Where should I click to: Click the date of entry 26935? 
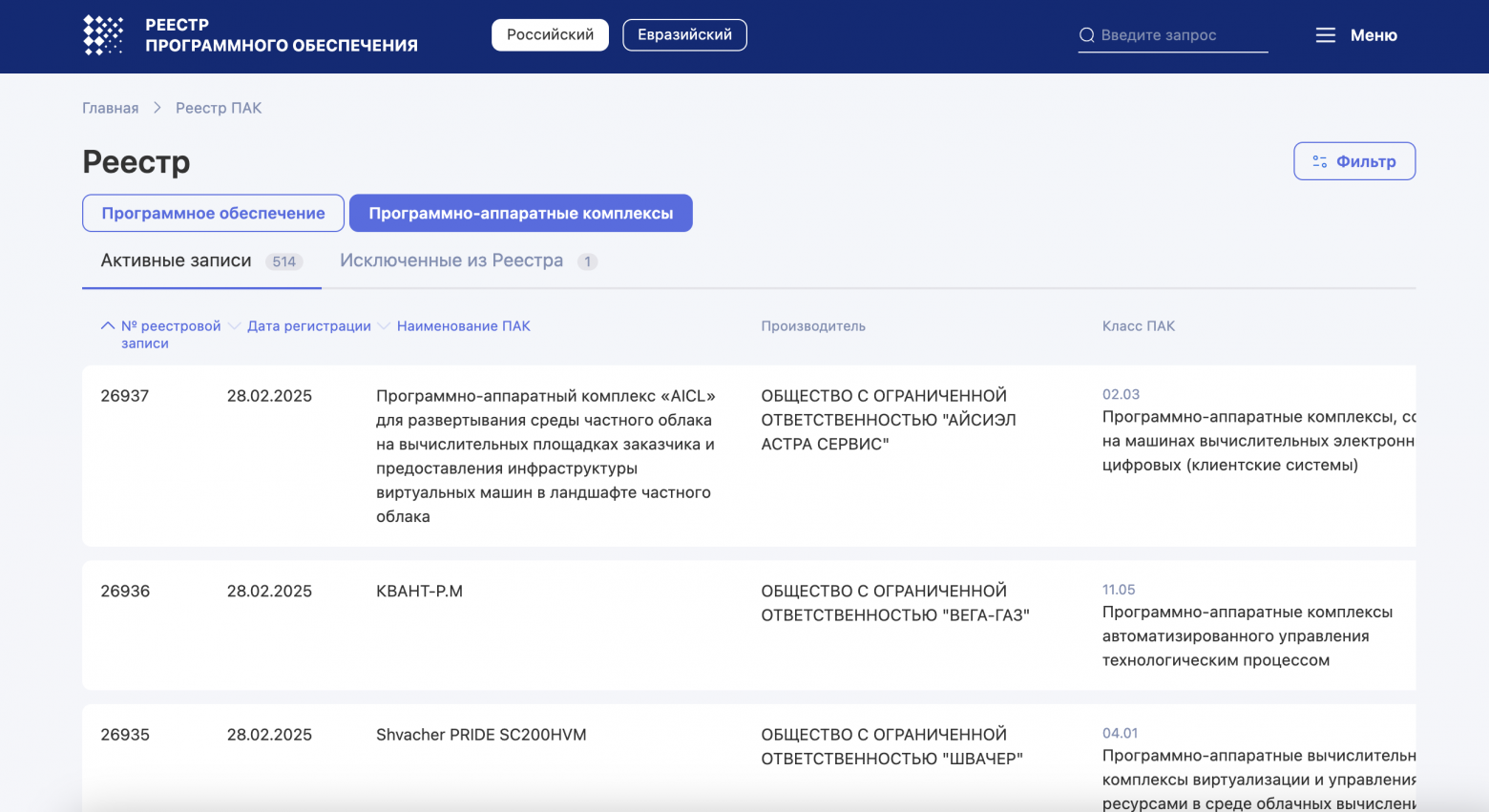click(x=269, y=735)
